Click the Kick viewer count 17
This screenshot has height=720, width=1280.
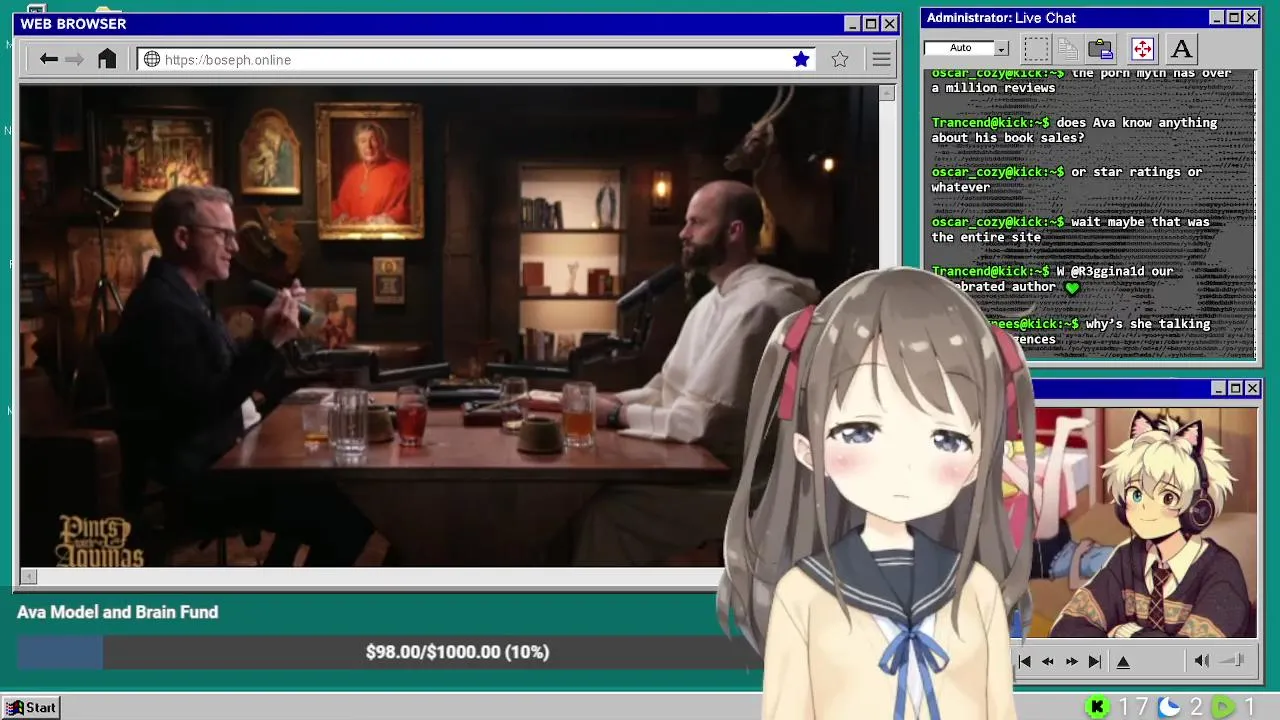pos(1133,707)
